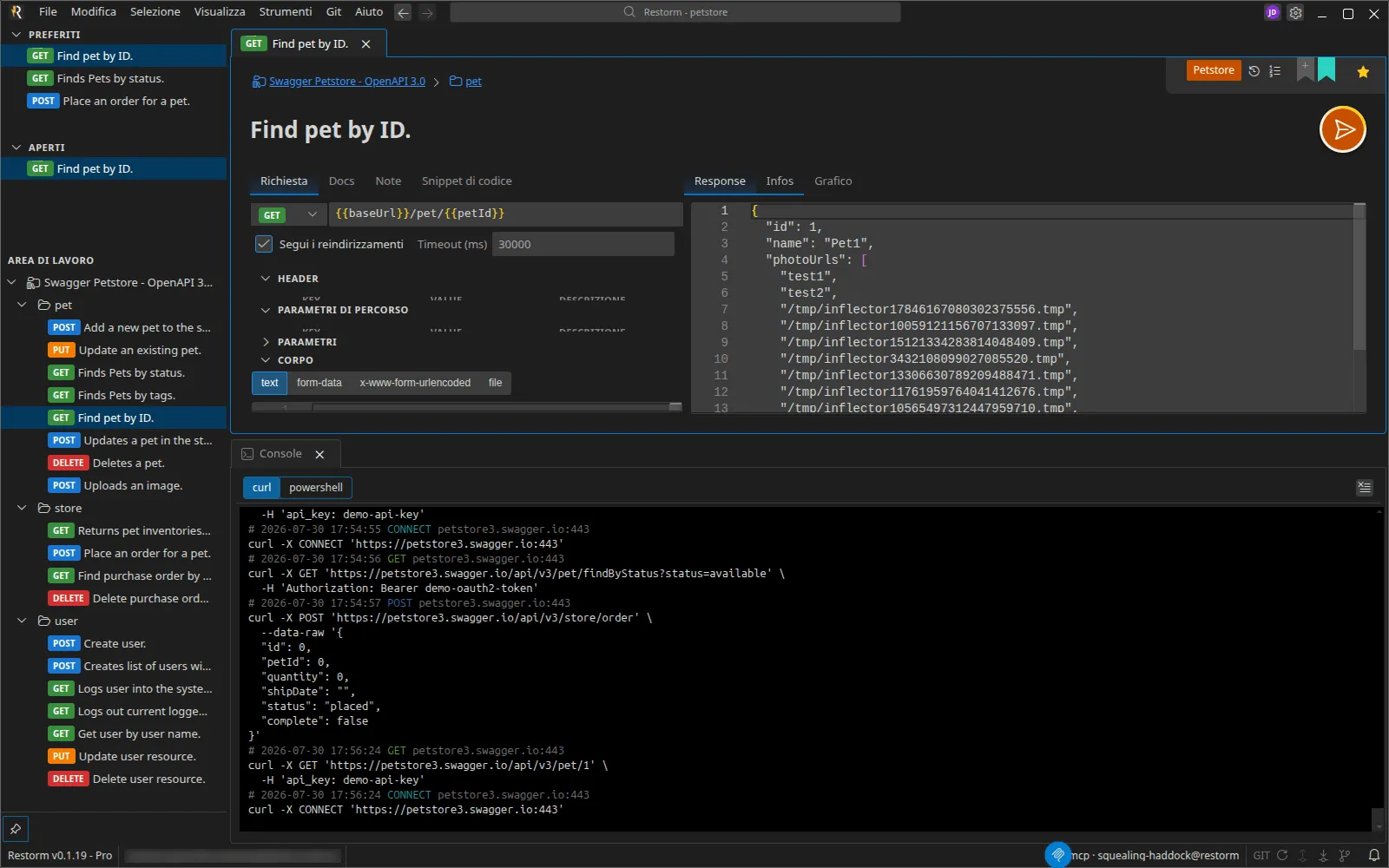The width and height of the screenshot is (1389, 868).
Task: Open the Git menu
Action: click(333, 12)
